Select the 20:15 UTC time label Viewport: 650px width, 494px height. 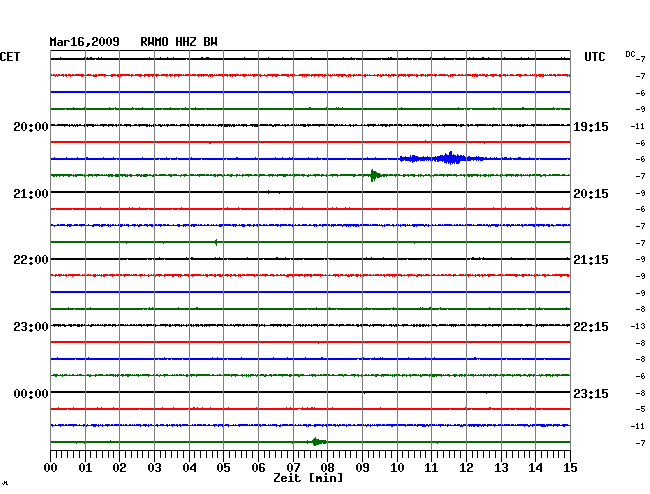[591, 194]
